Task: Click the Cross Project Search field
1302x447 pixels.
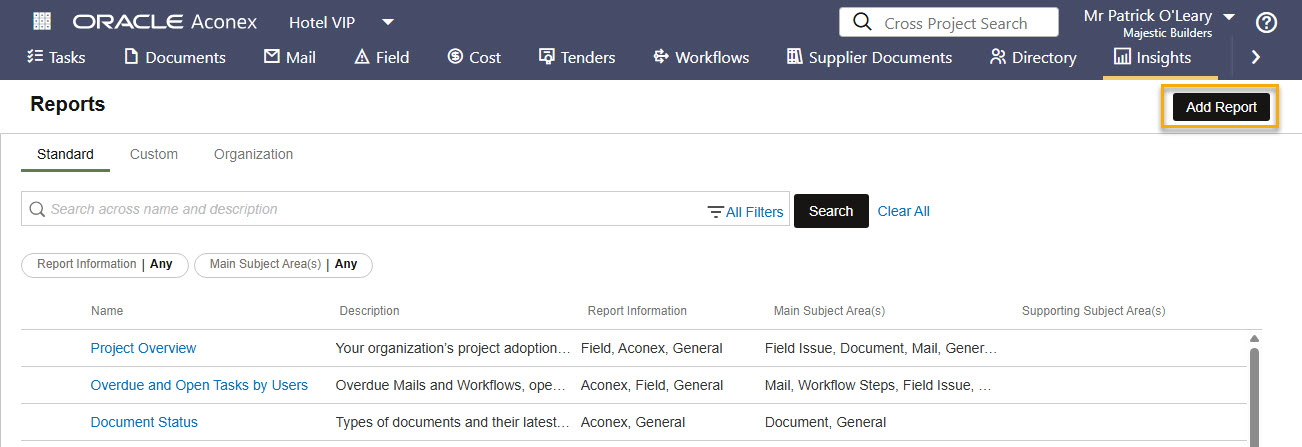Action: (x=954, y=23)
